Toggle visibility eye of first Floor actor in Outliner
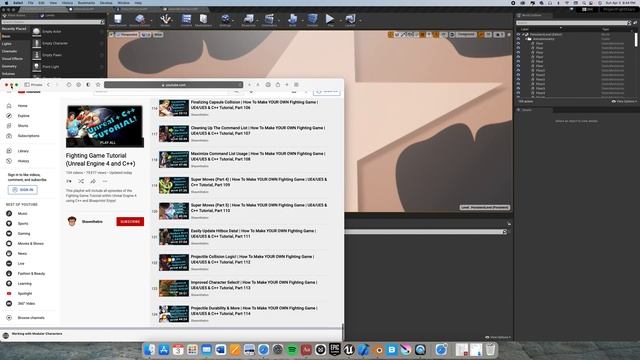This screenshot has height=360, width=640. (518, 44)
